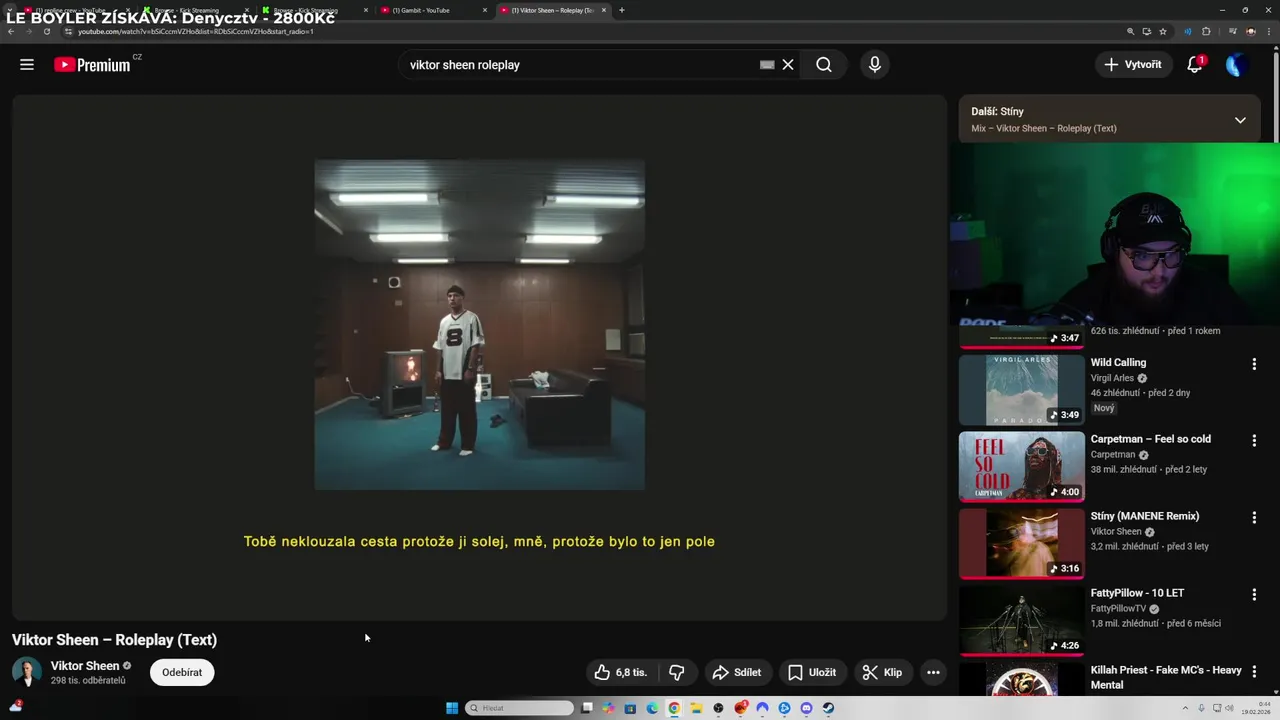Reload the page in browser toolbar
The image size is (1280, 720).
46,31
